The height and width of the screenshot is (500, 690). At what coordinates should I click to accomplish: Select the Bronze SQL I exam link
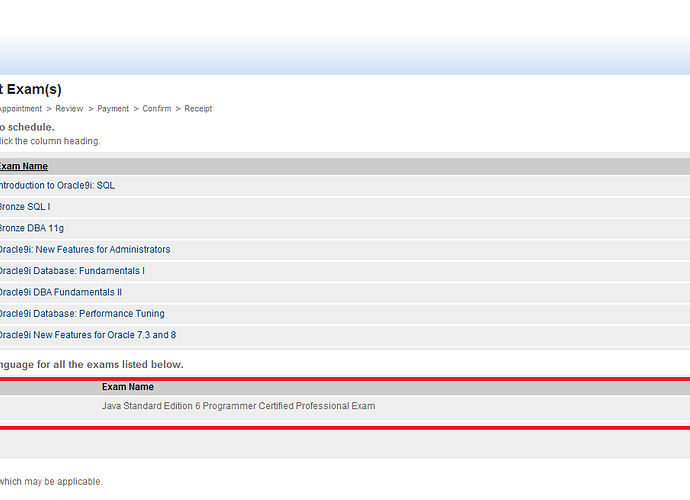point(25,207)
